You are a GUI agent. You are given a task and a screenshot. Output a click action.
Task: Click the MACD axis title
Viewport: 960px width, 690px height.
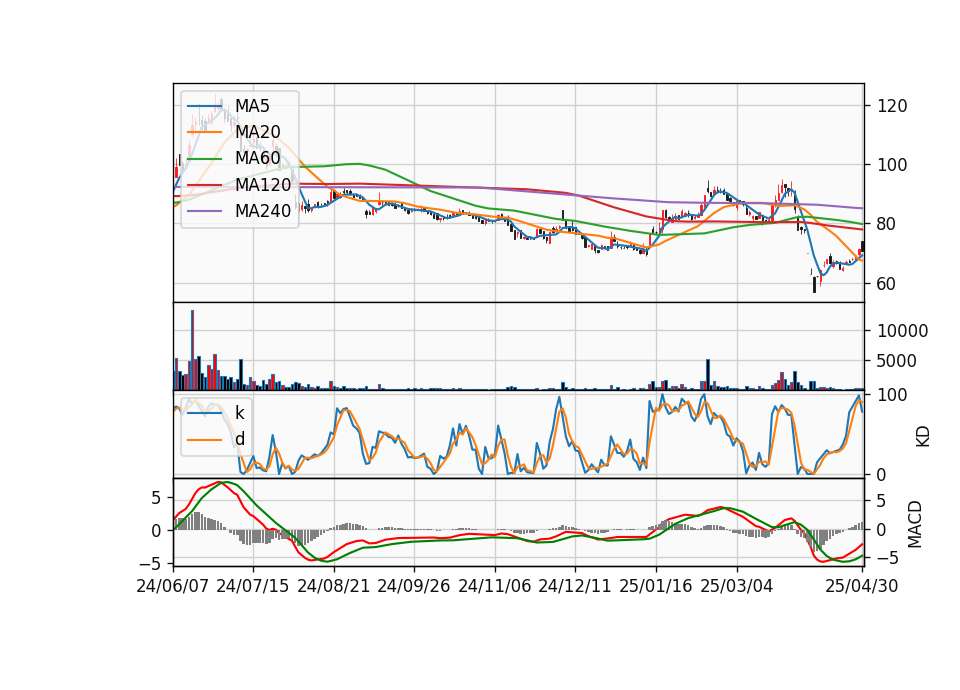click(915, 524)
